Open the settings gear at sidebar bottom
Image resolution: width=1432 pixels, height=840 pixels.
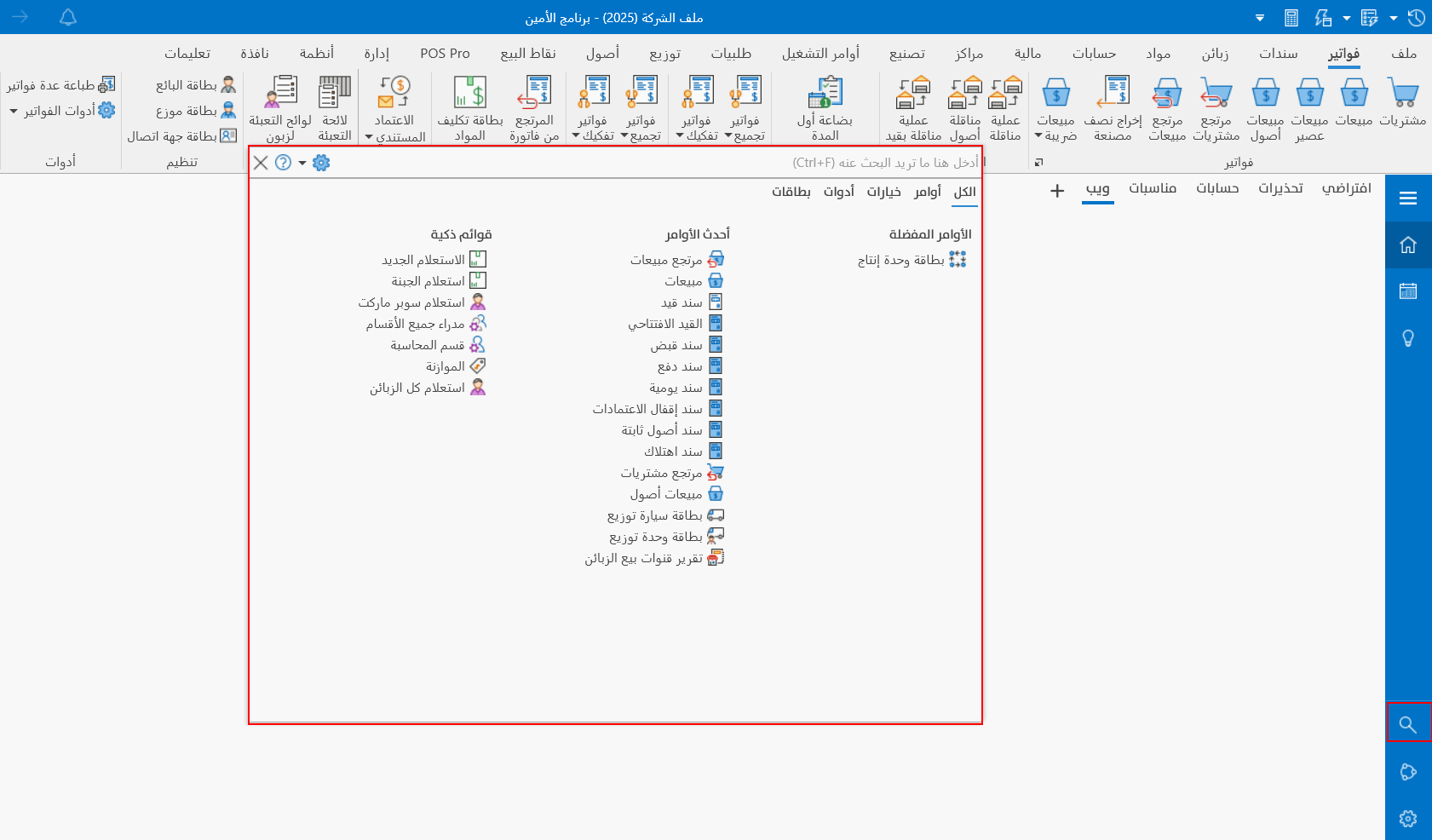pyautogui.click(x=1408, y=819)
